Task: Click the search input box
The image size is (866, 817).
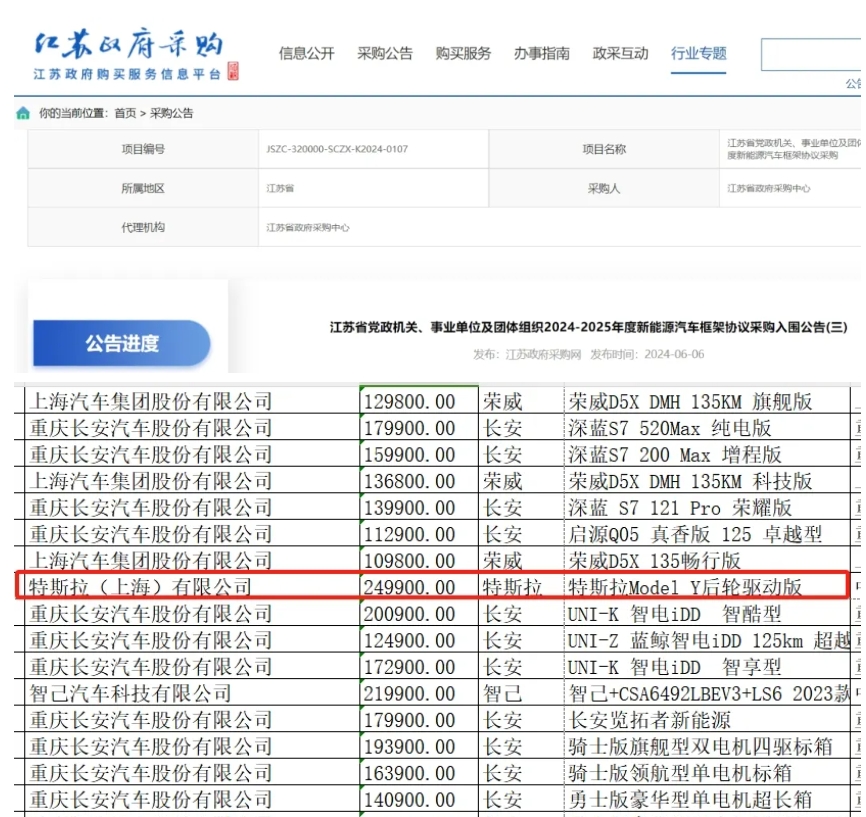Action: [x=811, y=54]
